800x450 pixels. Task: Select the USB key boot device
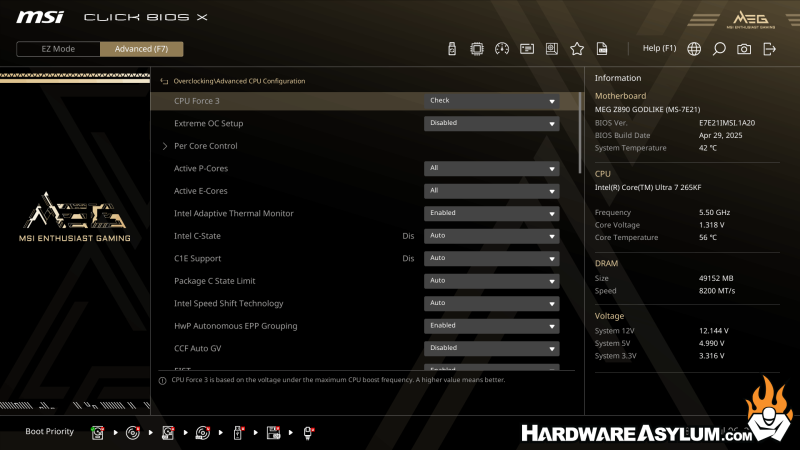[x=238, y=433]
